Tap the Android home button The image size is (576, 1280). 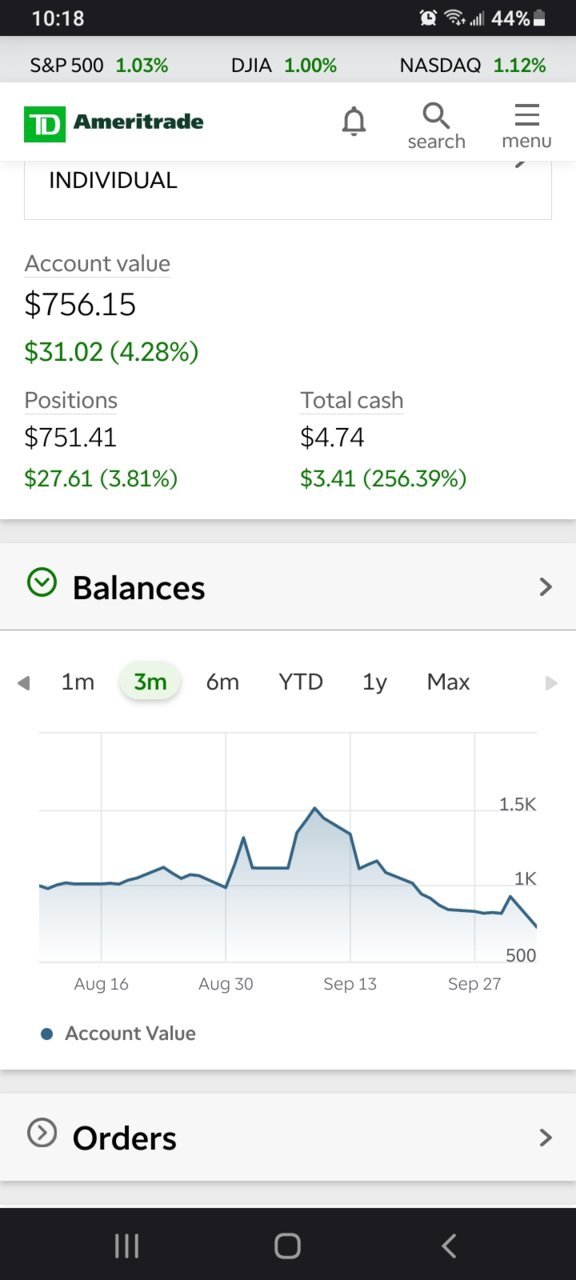(288, 1245)
